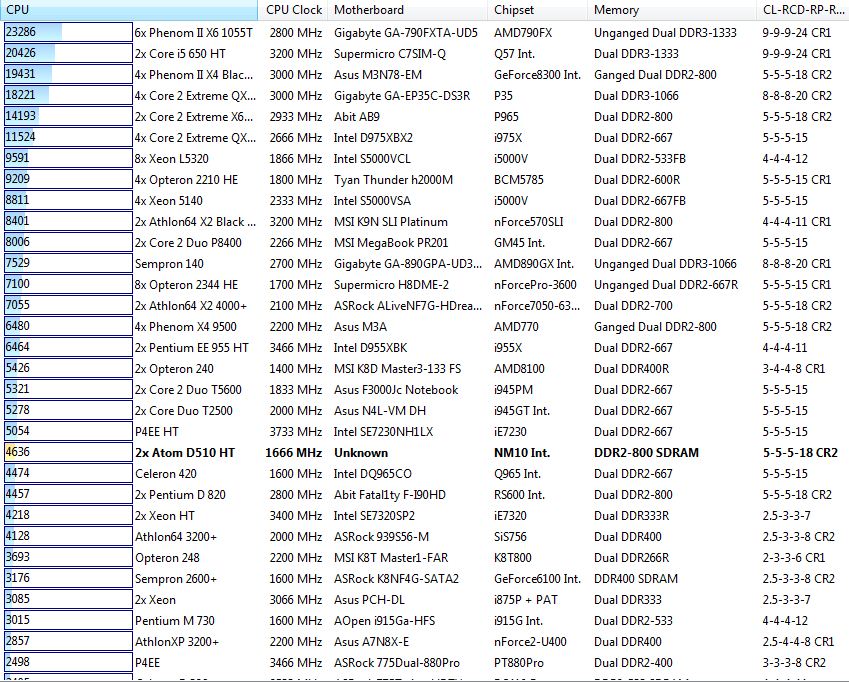Select the Athlon64 3200+ row
Screen dimensions: 849x682
click(x=424, y=536)
